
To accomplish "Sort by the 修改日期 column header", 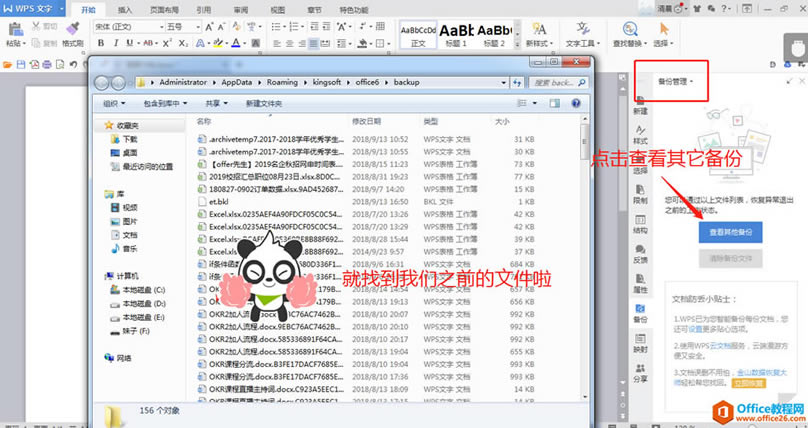I will tap(366, 122).
